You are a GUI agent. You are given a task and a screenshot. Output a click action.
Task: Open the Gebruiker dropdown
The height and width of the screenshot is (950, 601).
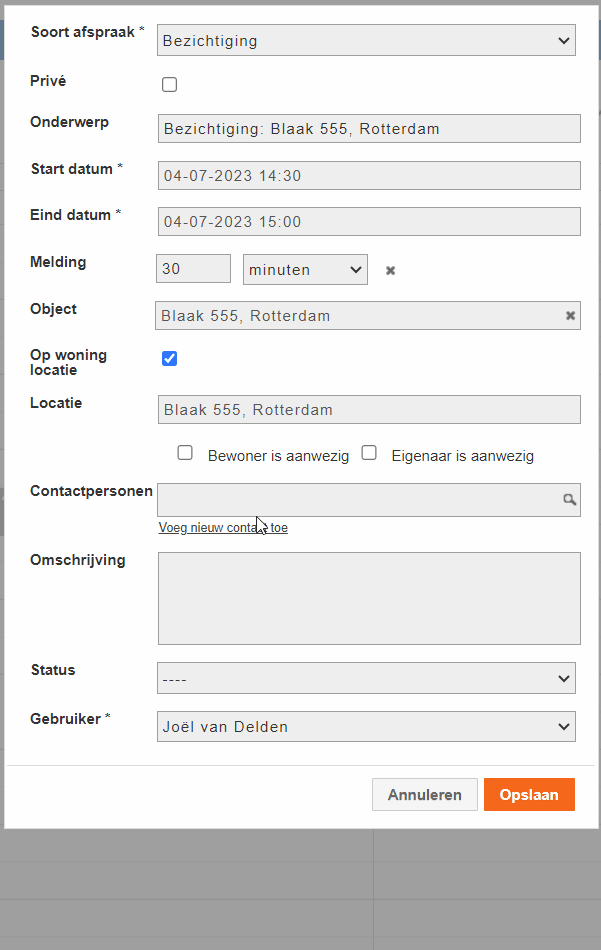coord(366,726)
